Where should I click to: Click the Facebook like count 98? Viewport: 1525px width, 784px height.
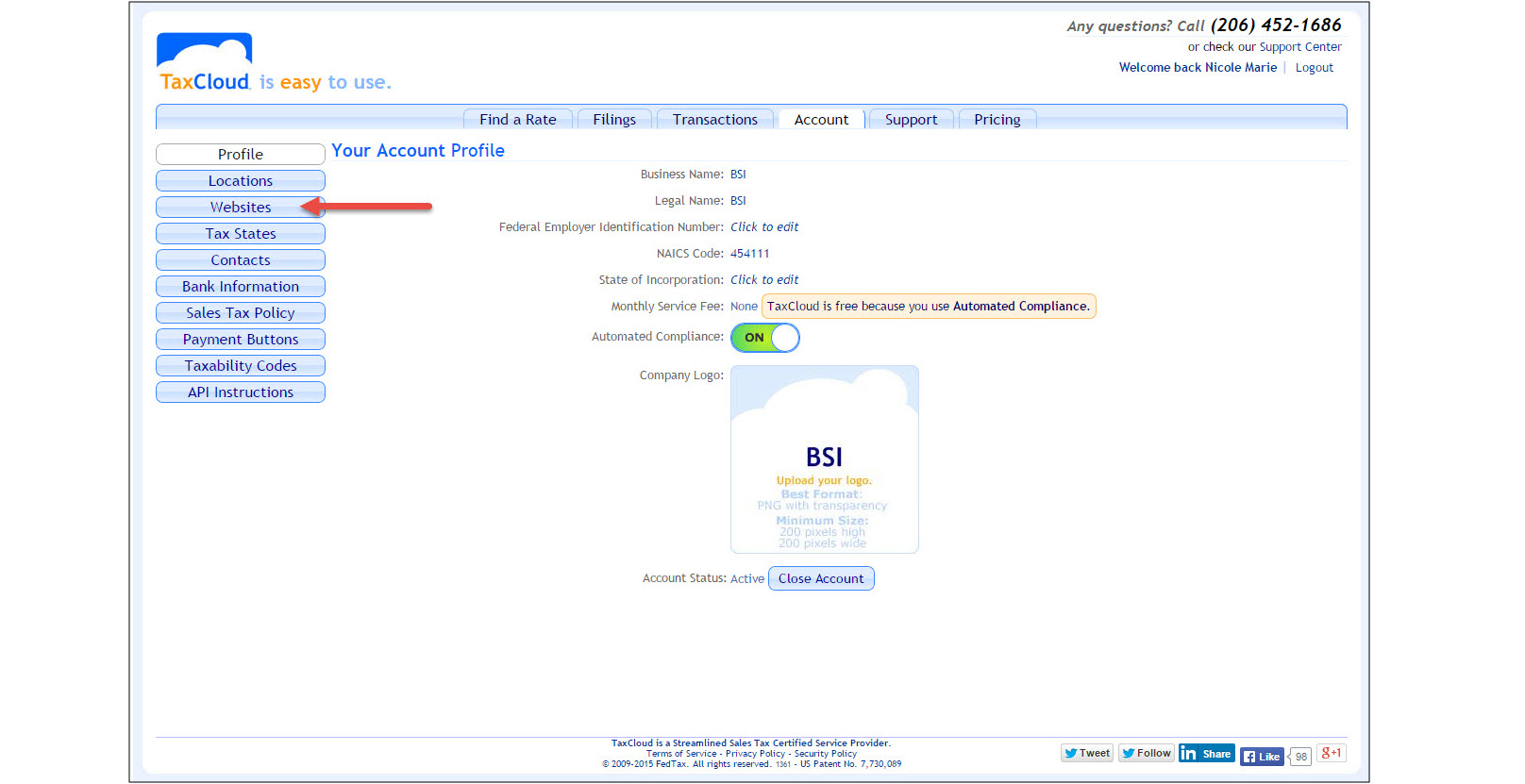pos(1301,757)
